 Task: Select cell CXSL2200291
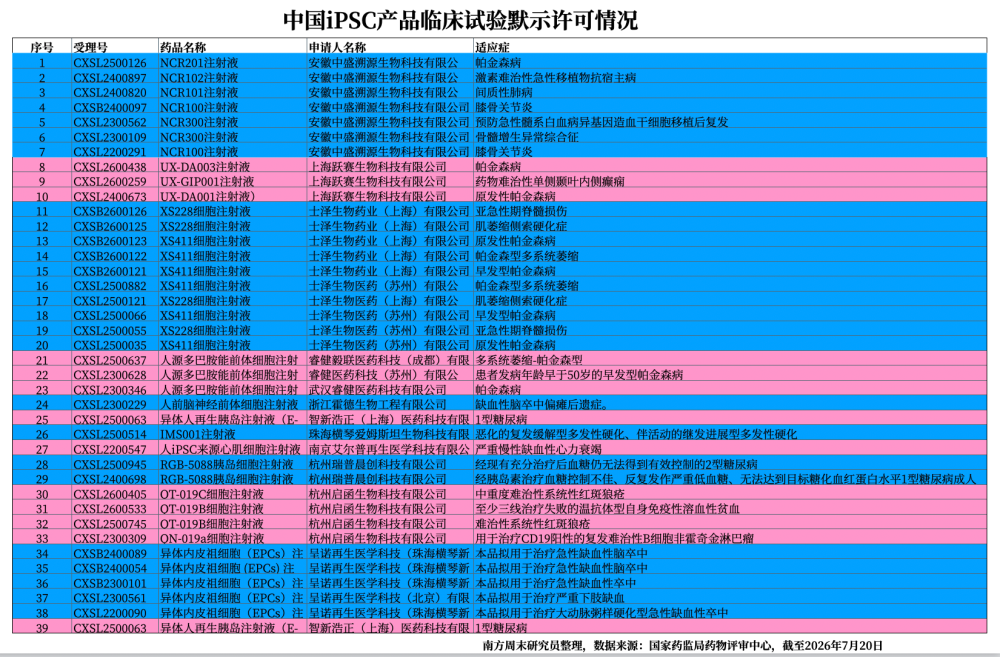pos(110,152)
